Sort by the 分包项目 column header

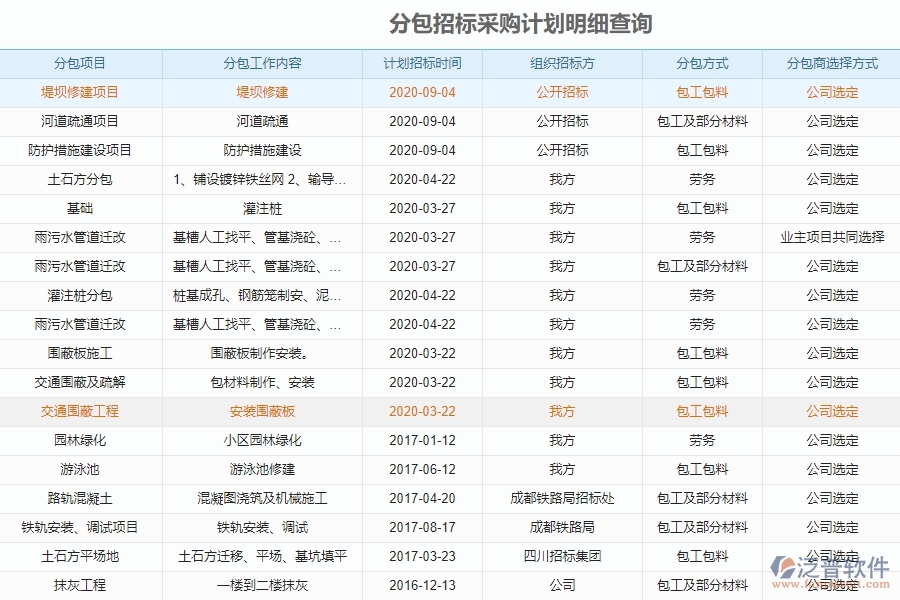coord(81,62)
